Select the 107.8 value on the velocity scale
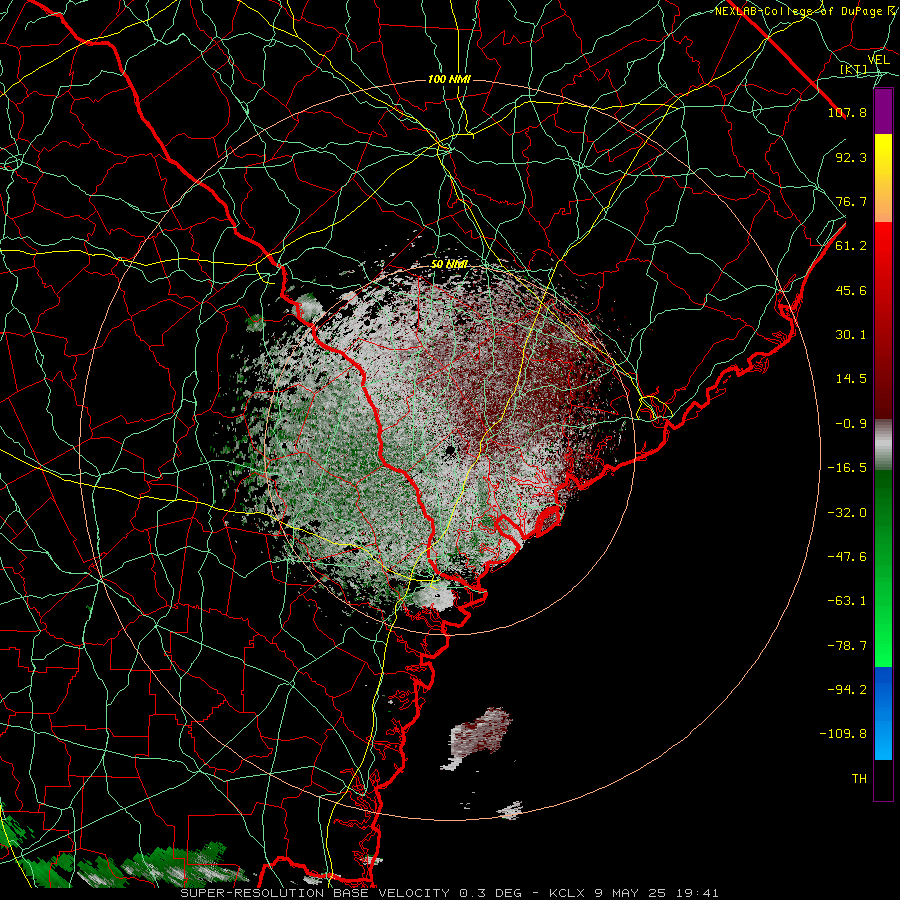This screenshot has width=900, height=900. click(x=847, y=112)
